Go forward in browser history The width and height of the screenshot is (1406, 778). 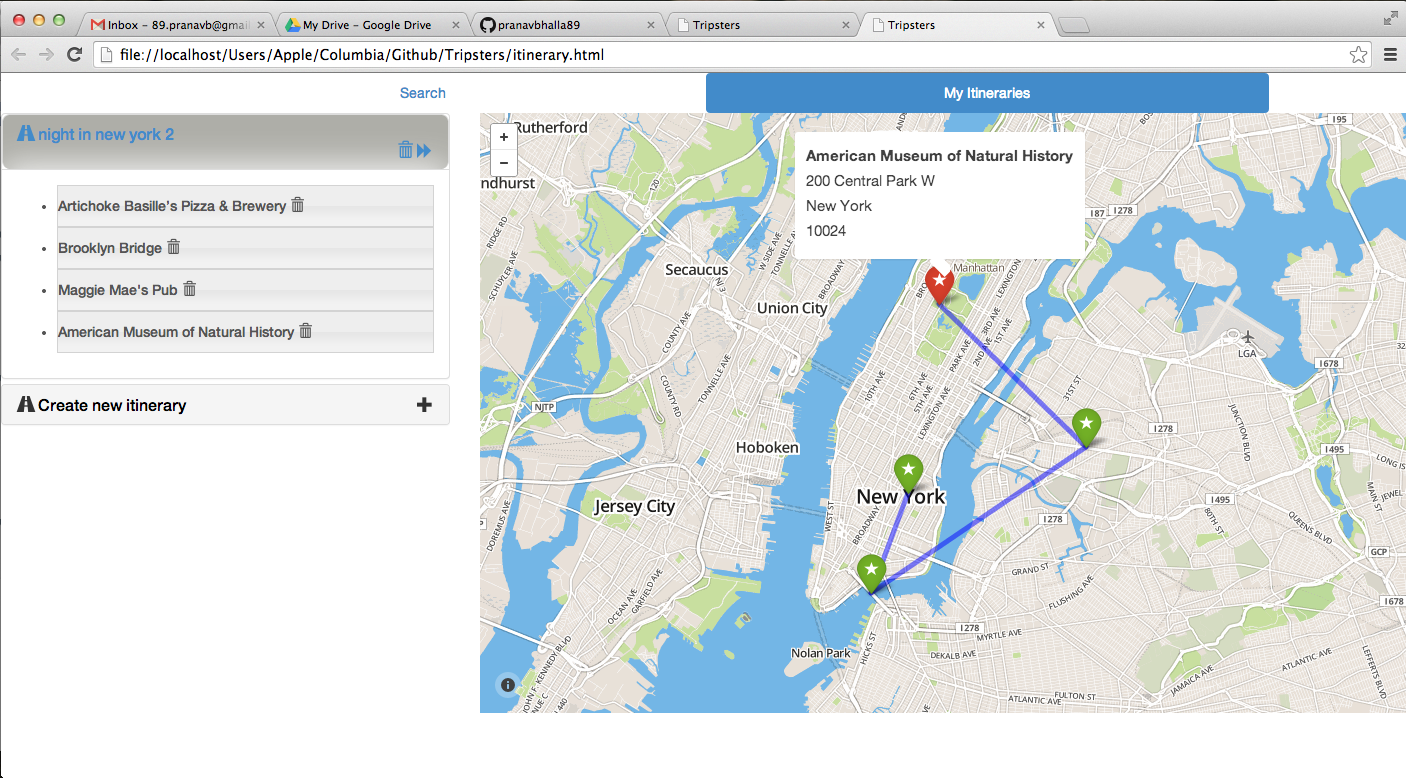tap(46, 54)
